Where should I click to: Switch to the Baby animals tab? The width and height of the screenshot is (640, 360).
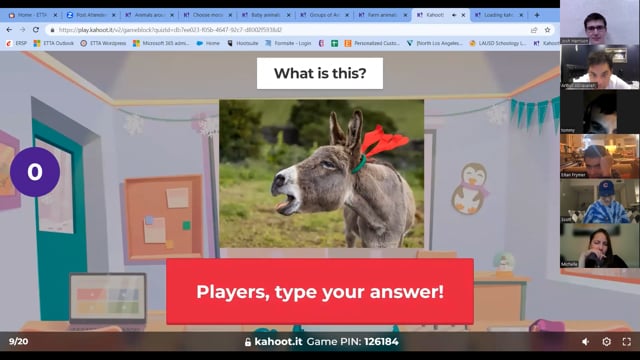click(x=265, y=15)
